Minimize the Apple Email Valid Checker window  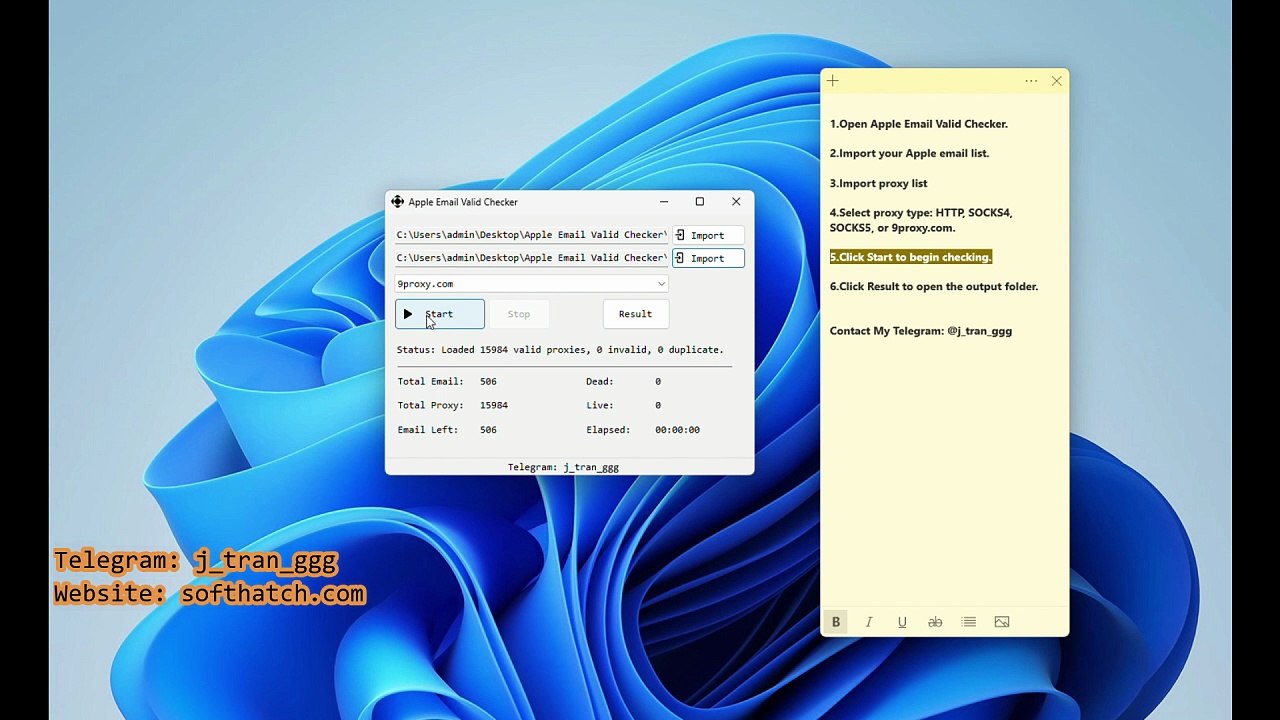663,202
